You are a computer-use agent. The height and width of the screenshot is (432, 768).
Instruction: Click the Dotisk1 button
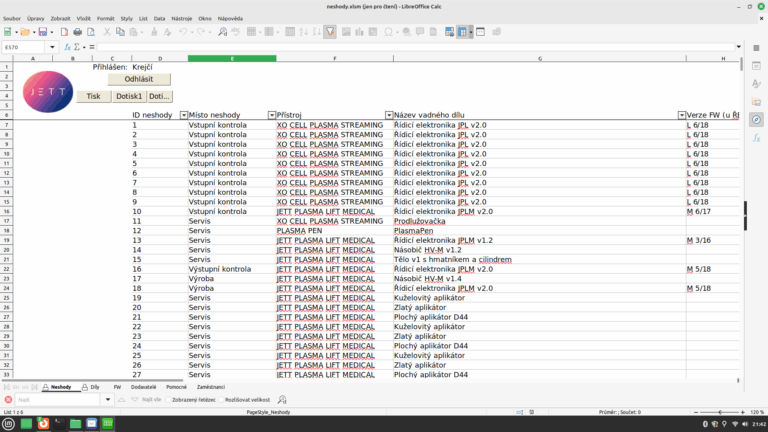tap(129, 96)
